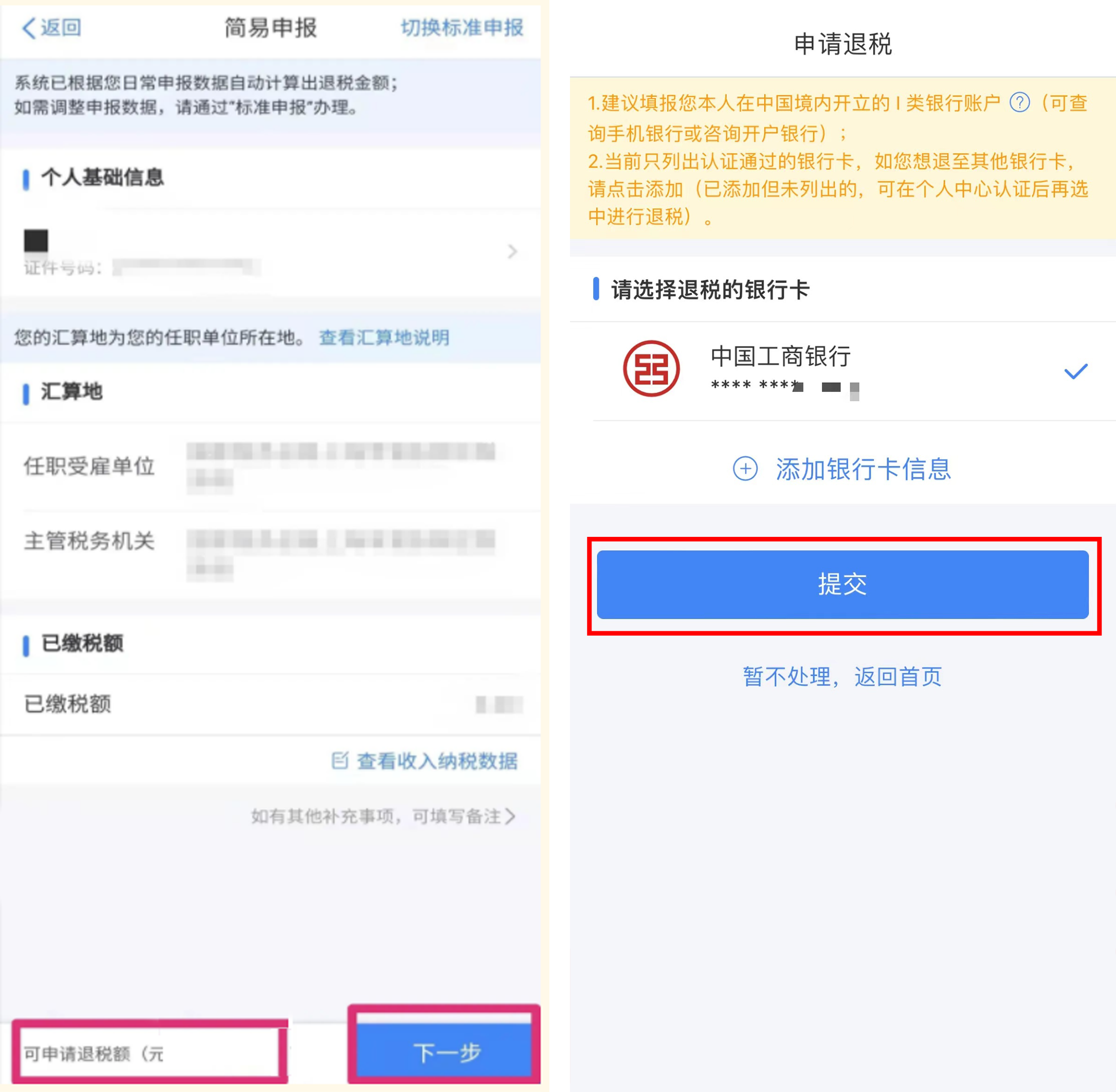Open 查看收入纳税数据 link

[x=437, y=761]
